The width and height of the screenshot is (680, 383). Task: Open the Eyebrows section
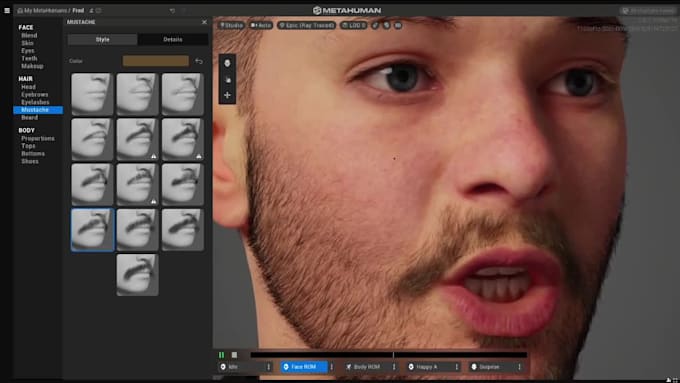35,95
